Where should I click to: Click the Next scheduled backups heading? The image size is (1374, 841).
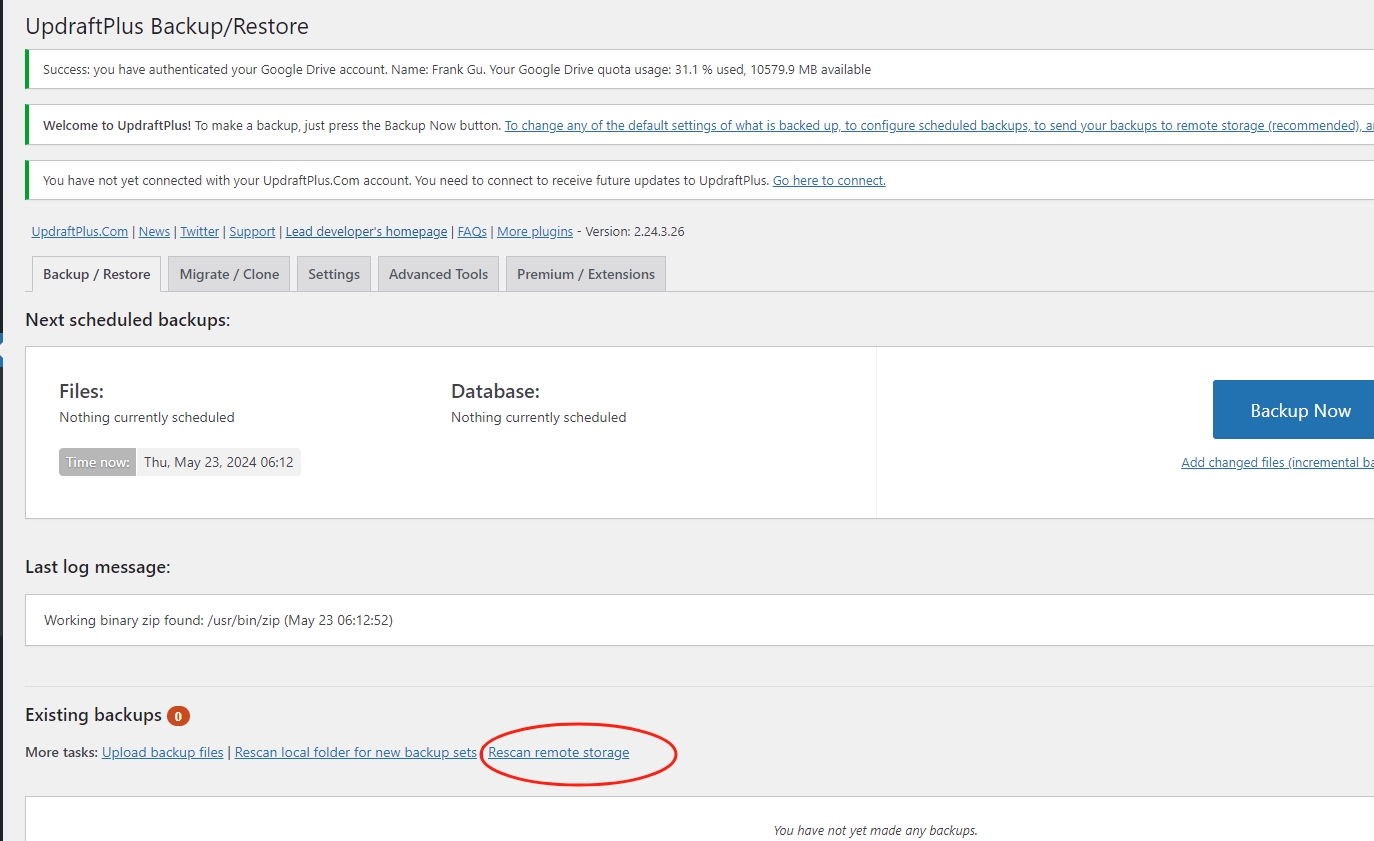128,320
